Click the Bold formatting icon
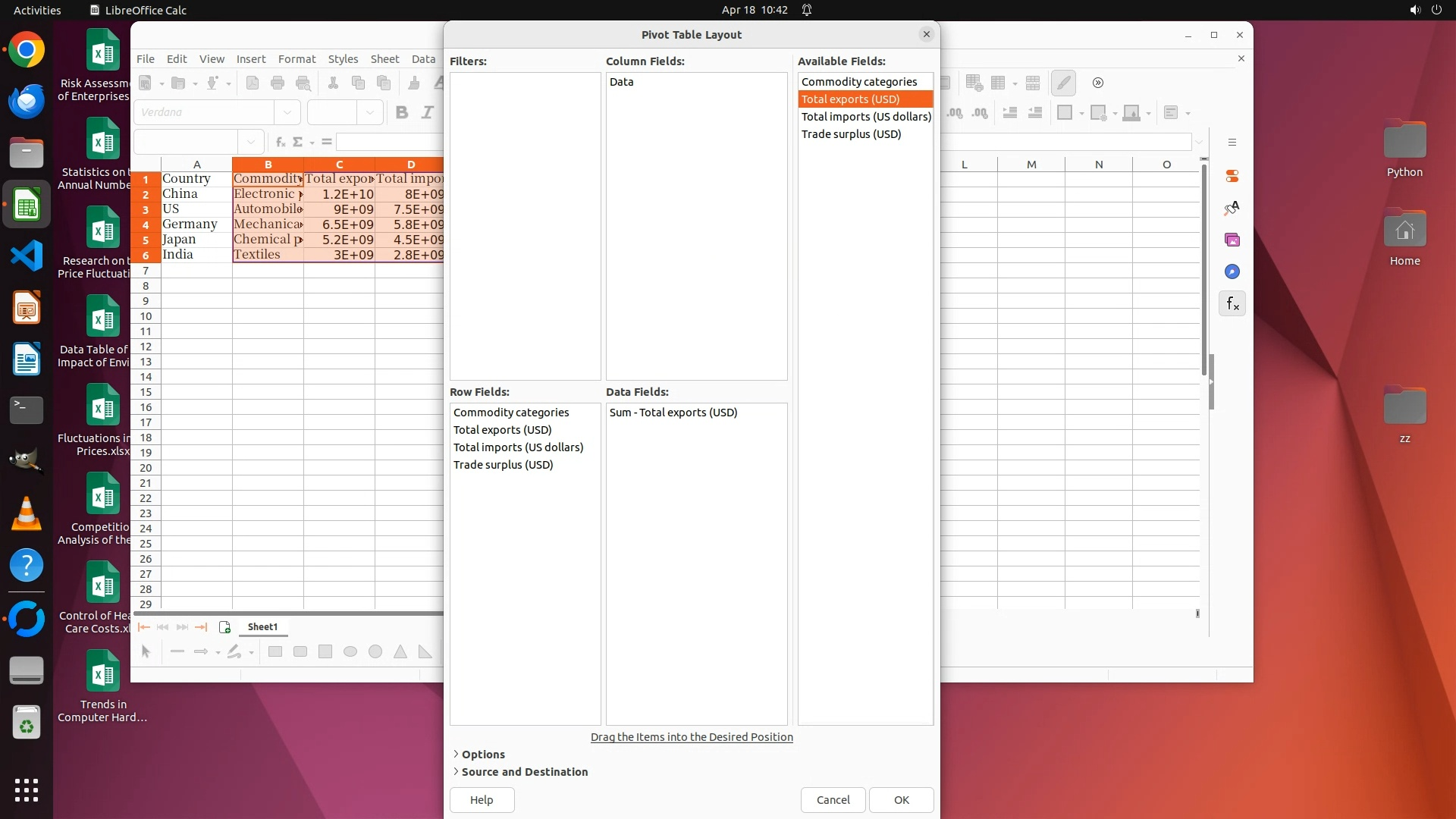The width and height of the screenshot is (1456, 819). click(402, 112)
